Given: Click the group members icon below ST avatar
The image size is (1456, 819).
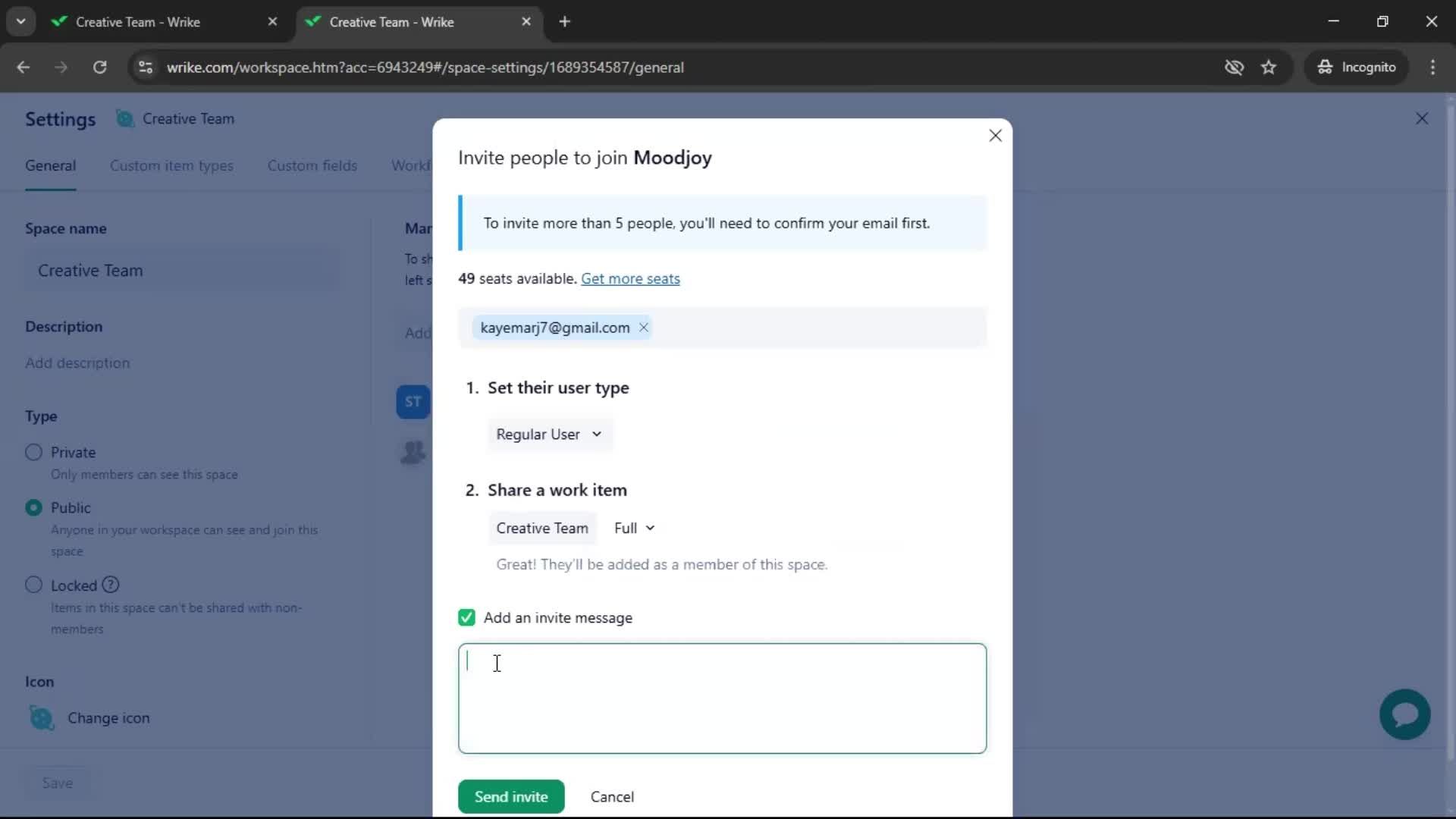Looking at the screenshot, I should coord(413,453).
